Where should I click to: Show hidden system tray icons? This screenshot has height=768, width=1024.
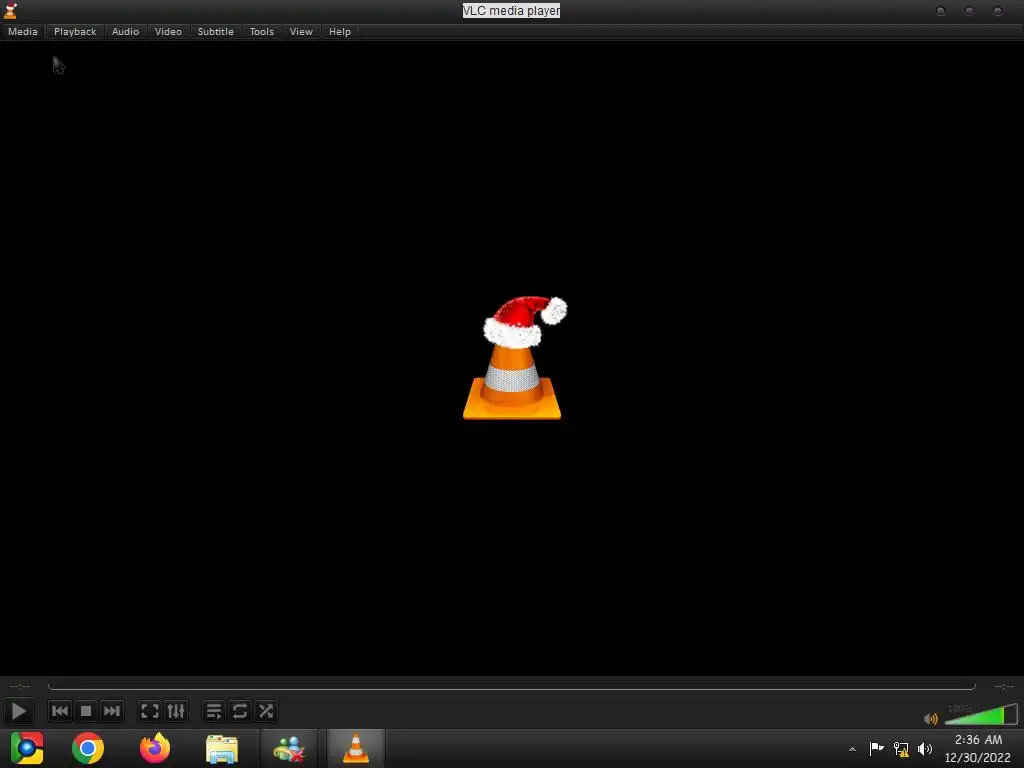pos(852,749)
